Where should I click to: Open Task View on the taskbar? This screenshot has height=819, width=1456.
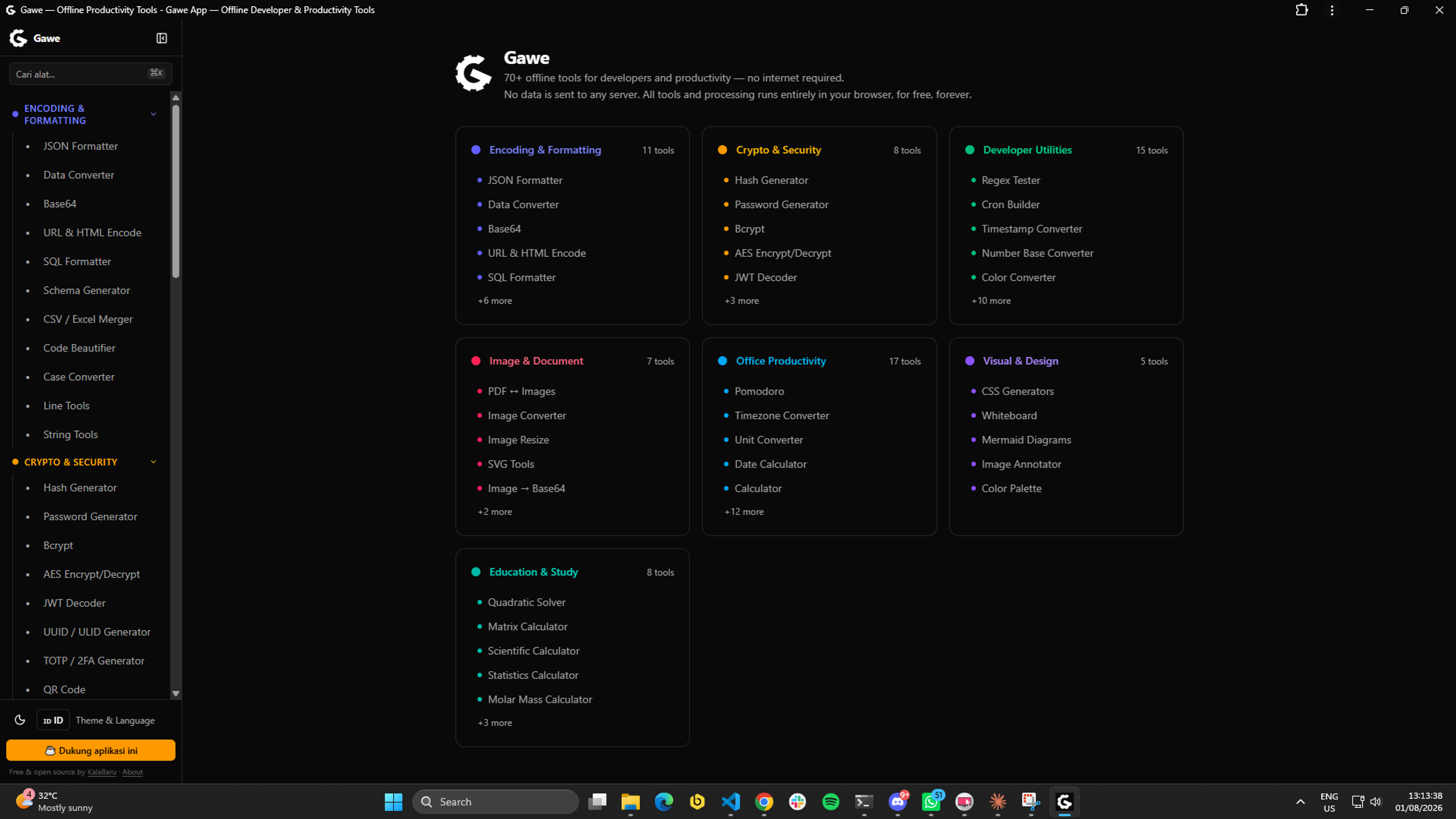(x=597, y=802)
